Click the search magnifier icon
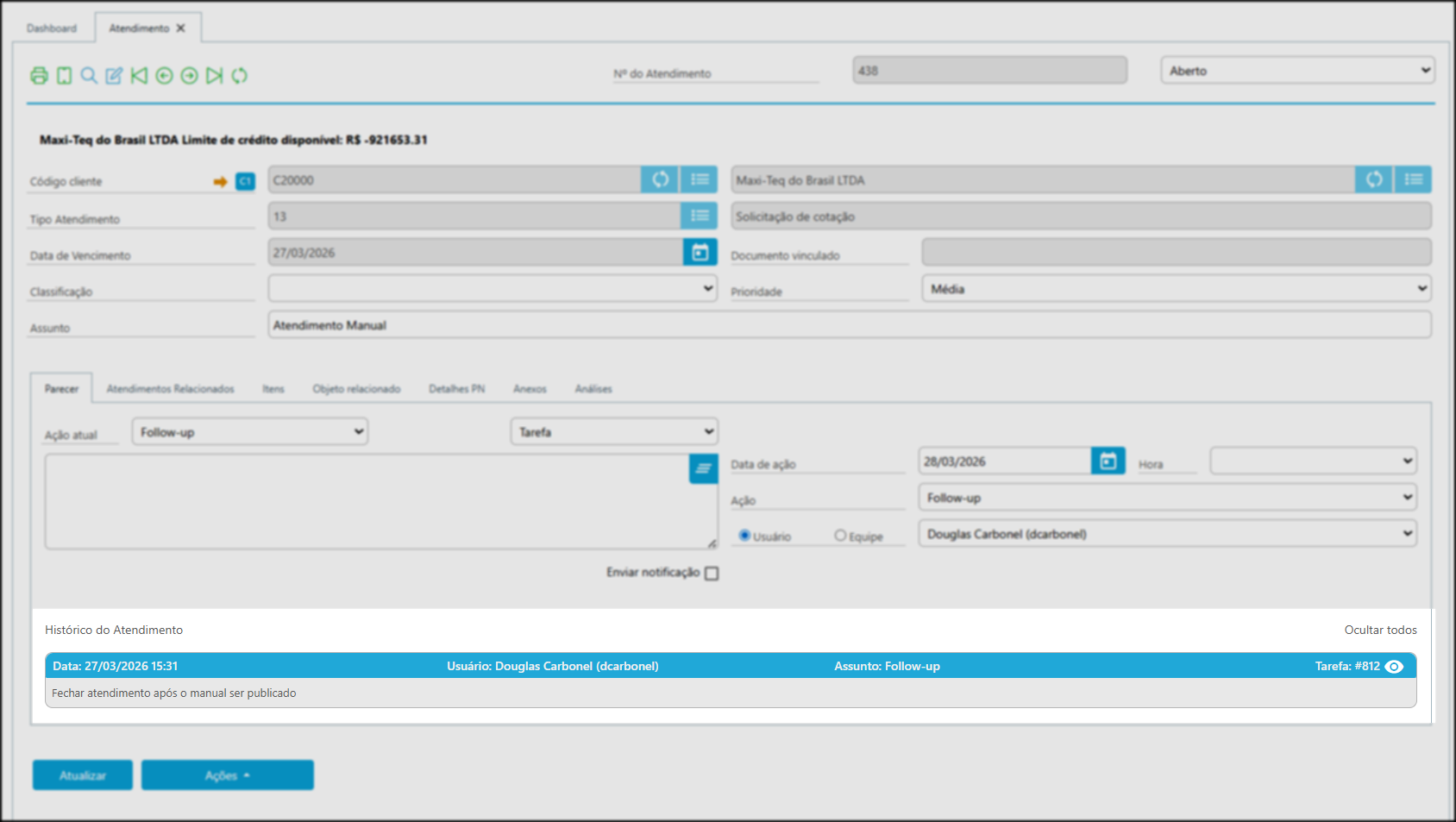 pyautogui.click(x=89, y=76)
